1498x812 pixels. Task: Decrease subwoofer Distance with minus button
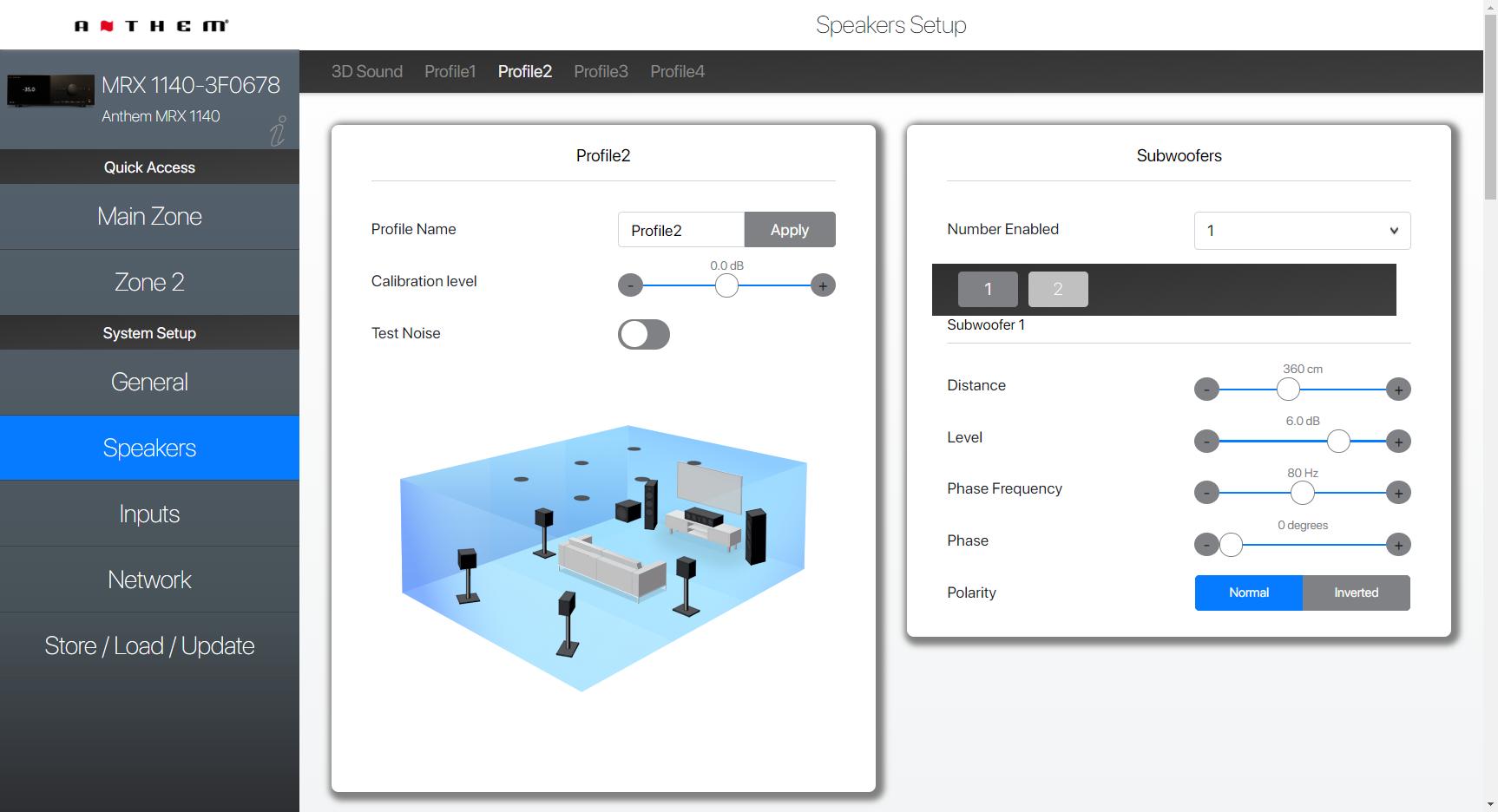click(x=1207, y=390)
